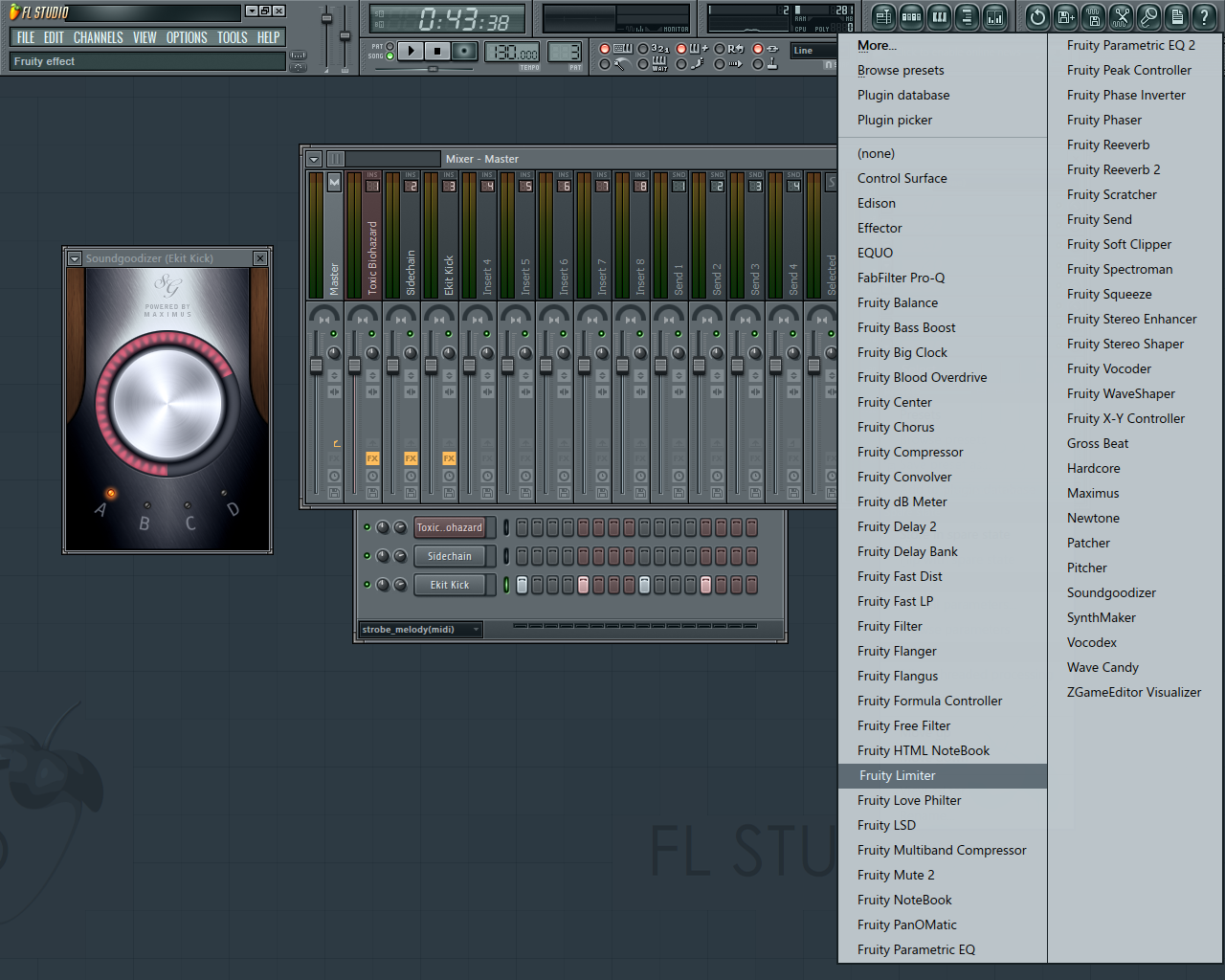Open the FILE menu

pyautogui.click(x=26, y=37)
